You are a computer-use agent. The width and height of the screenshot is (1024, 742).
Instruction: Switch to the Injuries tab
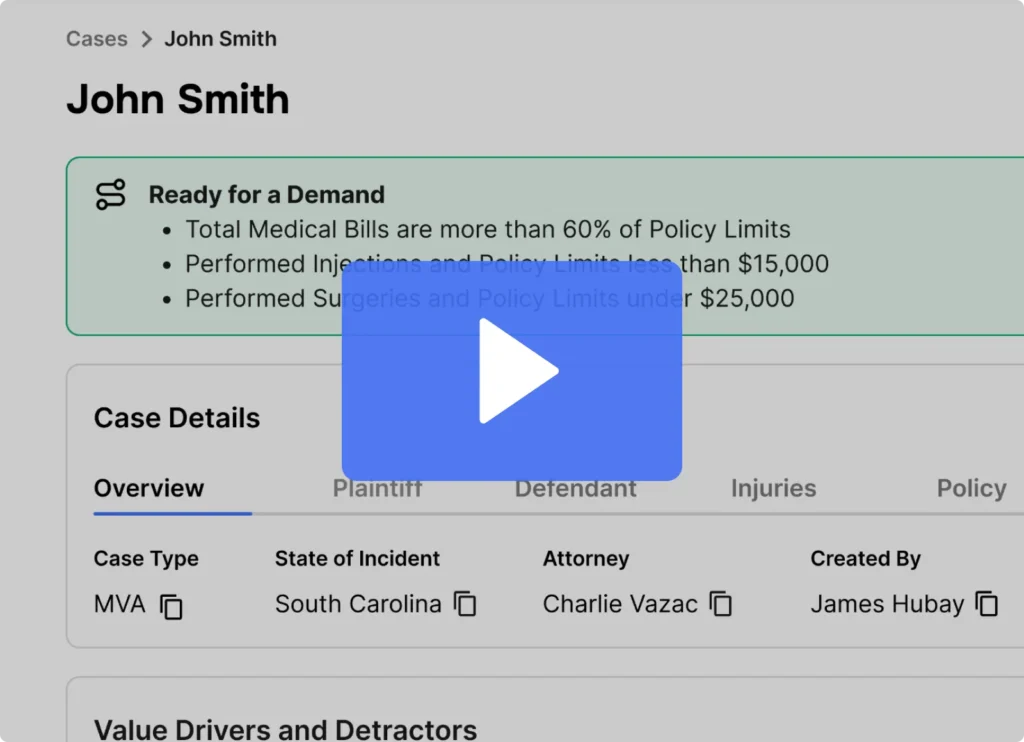773,488
